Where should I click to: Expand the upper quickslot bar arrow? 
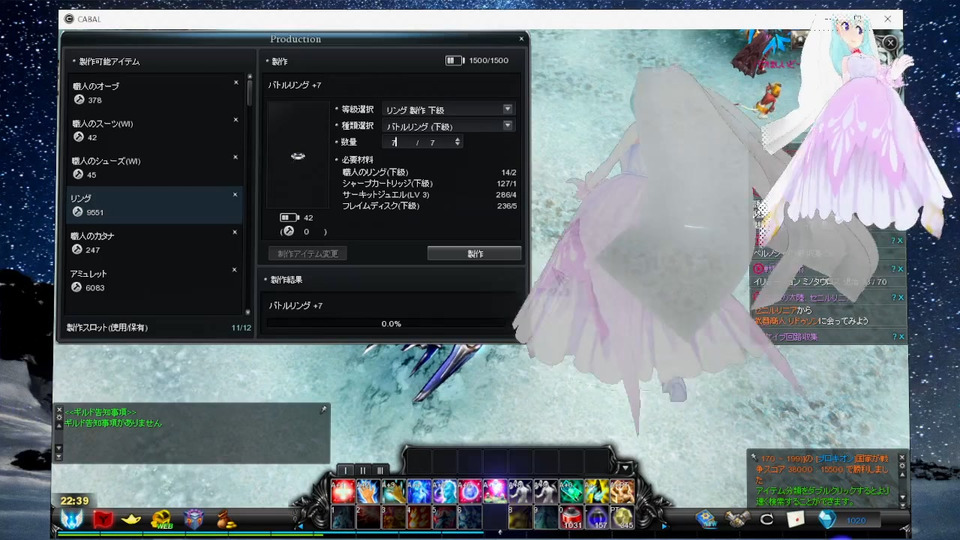point(625,469)
